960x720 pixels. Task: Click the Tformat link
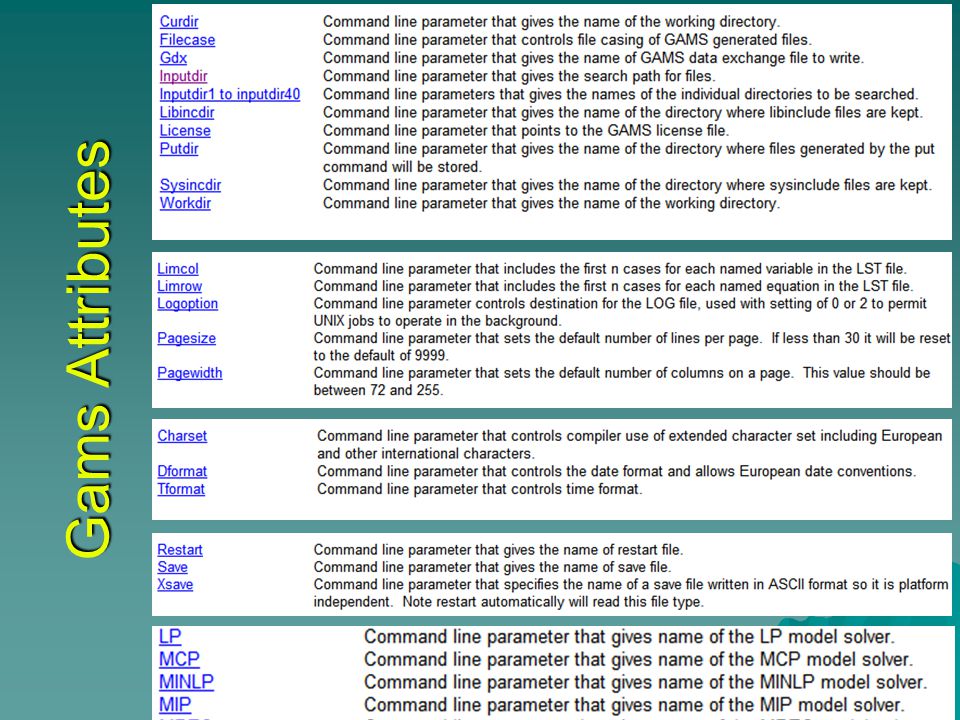point(181,489)
